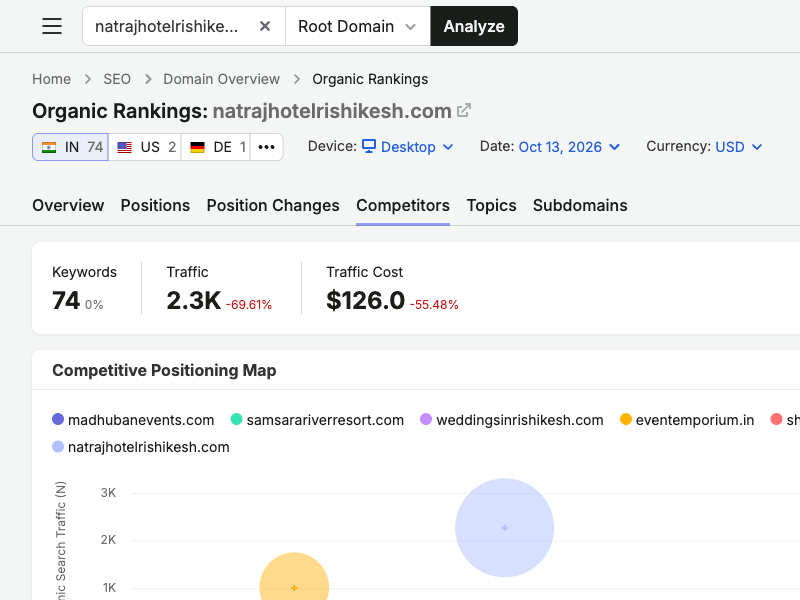800x600 pixels.
Task: Click the breadcrumb chevron after SEO
Action: [148, 79]
